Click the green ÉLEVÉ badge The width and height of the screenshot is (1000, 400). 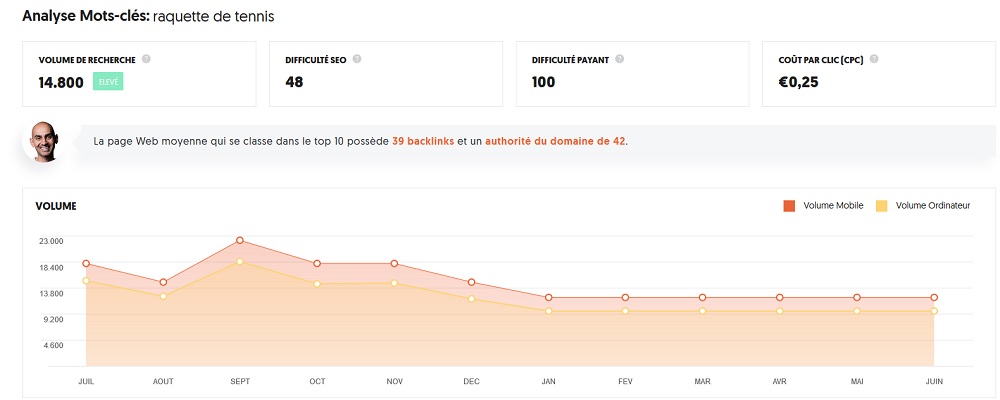click(108, 82)
